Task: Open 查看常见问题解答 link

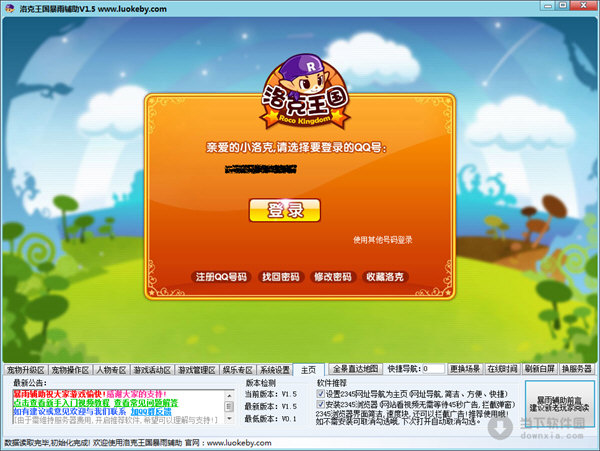Action: point(146,403)
